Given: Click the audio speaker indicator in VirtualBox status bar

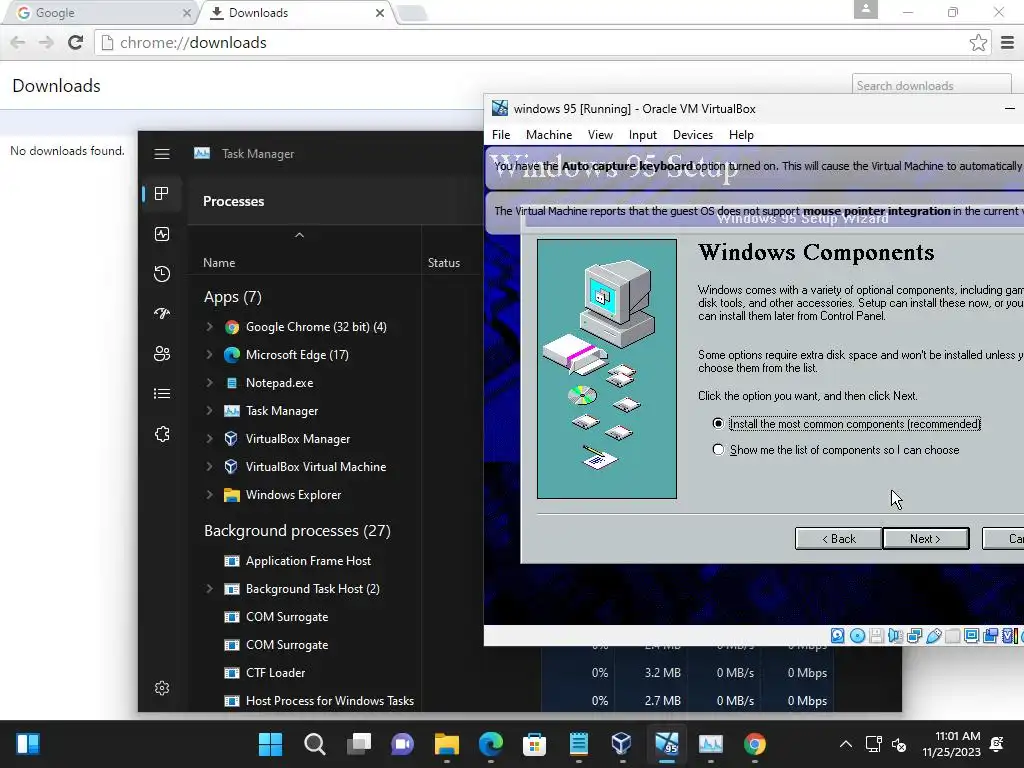Looking at the screenshot, I should [895, 635].
